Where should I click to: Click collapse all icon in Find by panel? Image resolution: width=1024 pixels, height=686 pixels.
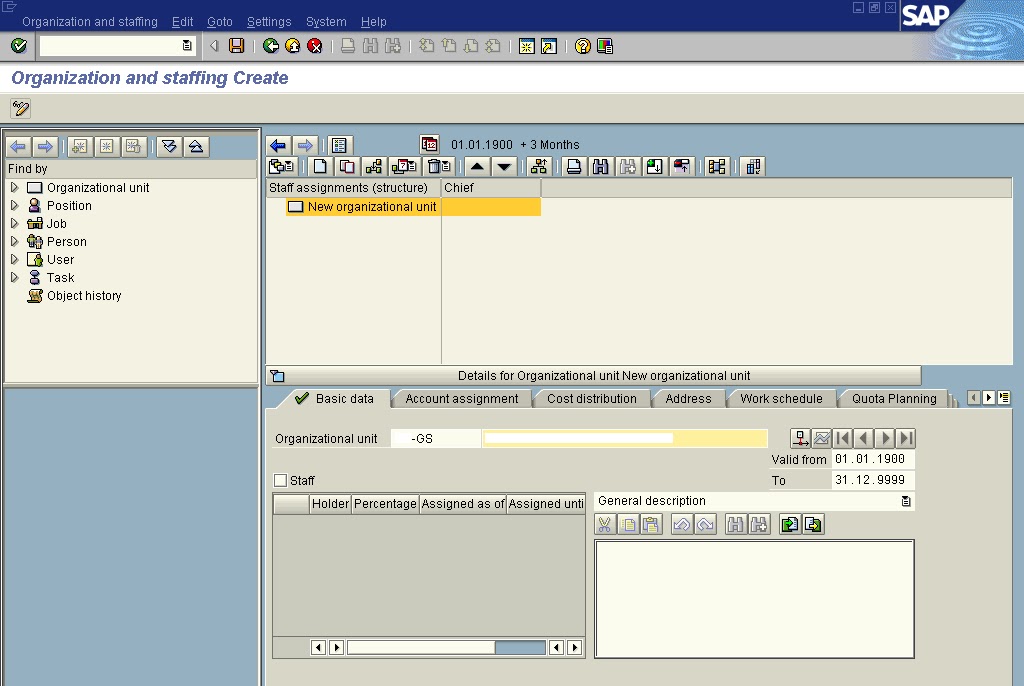(x=196, y=146)
